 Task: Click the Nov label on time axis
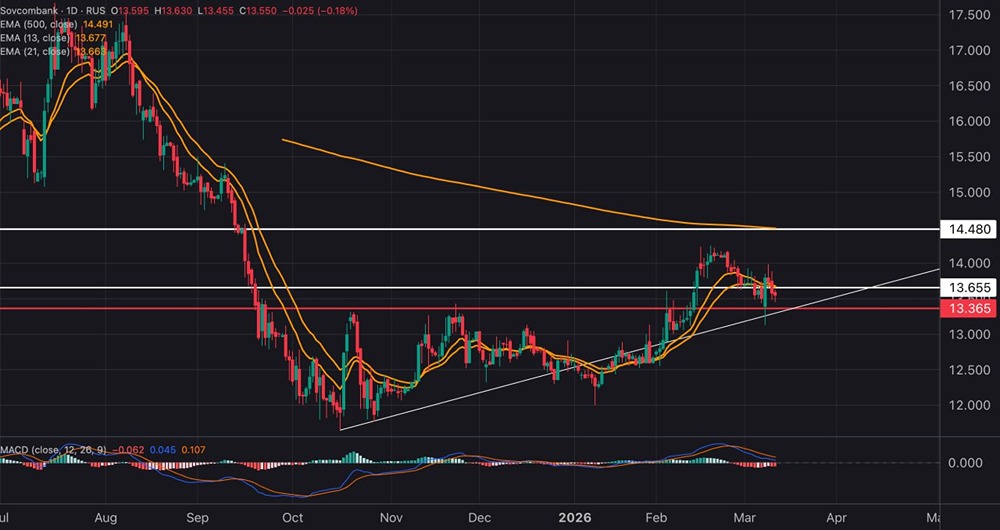393,517
